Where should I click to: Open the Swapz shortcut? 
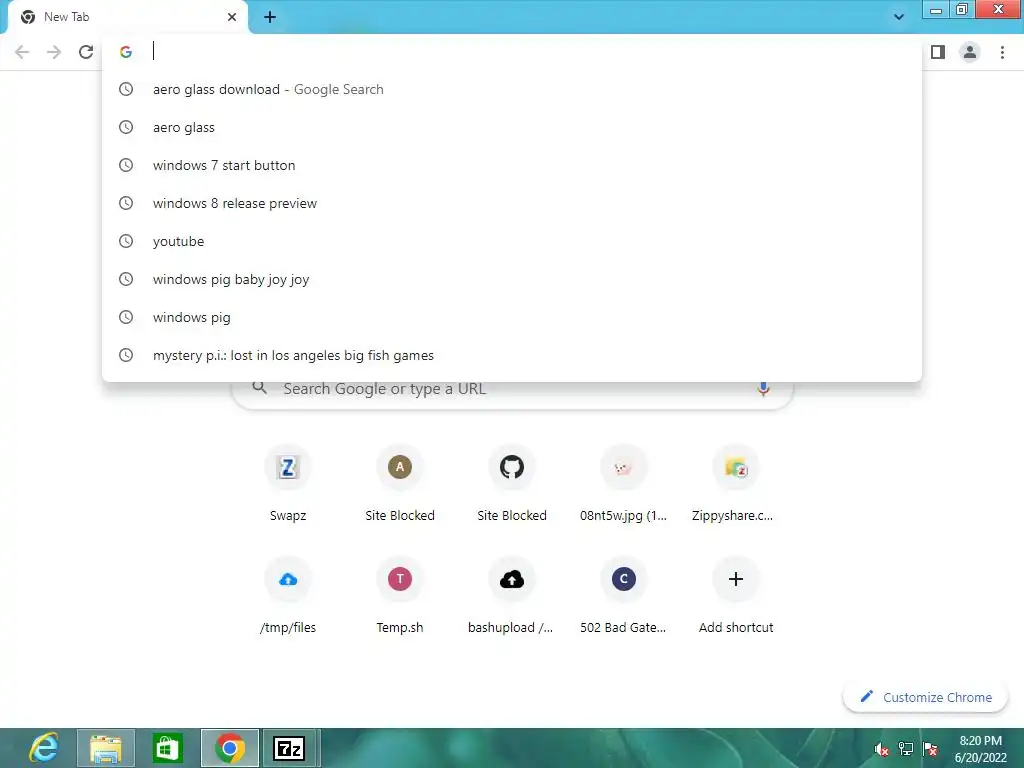click(288, 485)
